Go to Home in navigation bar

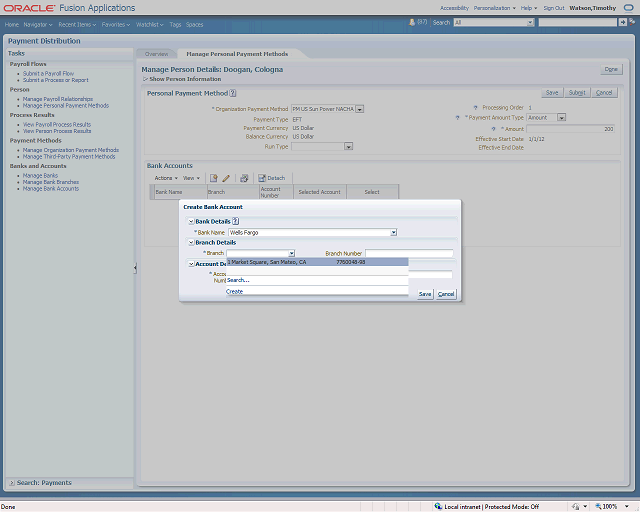12,24
